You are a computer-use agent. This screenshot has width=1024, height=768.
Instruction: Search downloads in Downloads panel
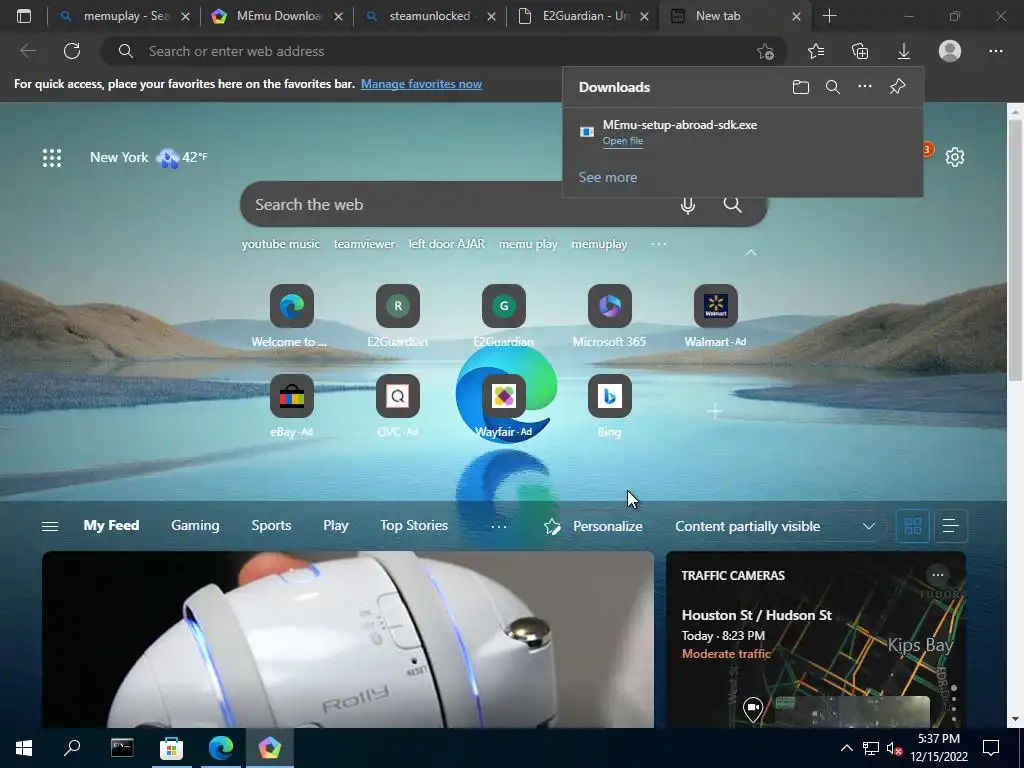click(833, 87)
